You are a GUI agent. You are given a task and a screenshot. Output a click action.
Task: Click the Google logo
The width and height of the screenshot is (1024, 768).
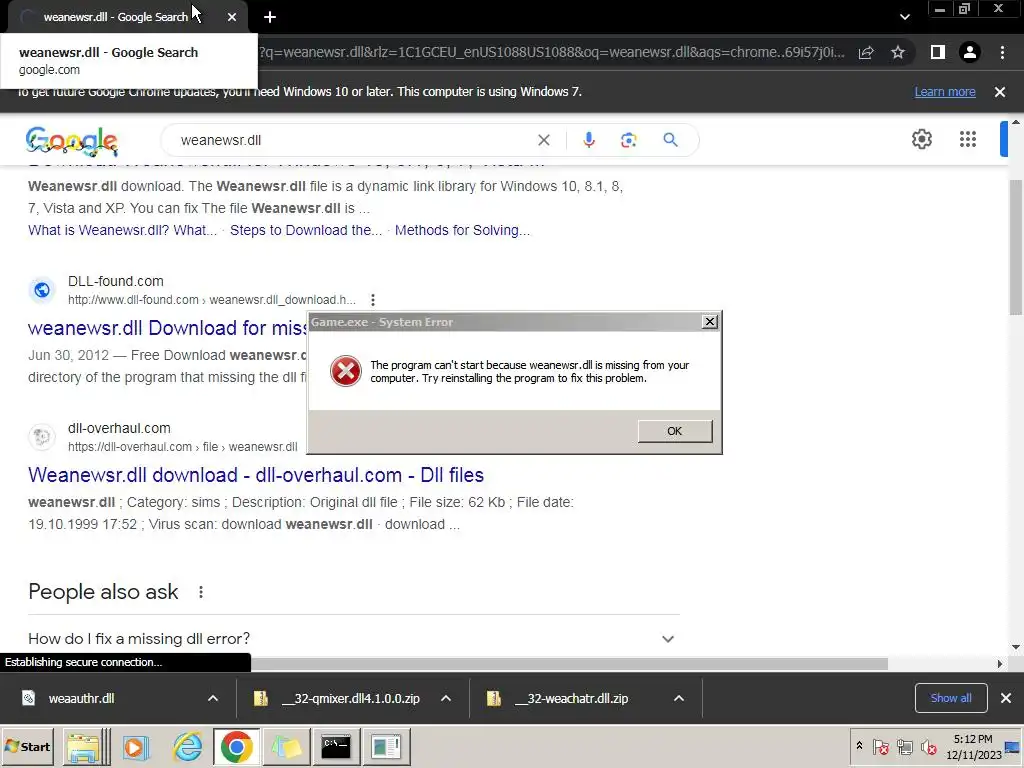pos(72,140)
